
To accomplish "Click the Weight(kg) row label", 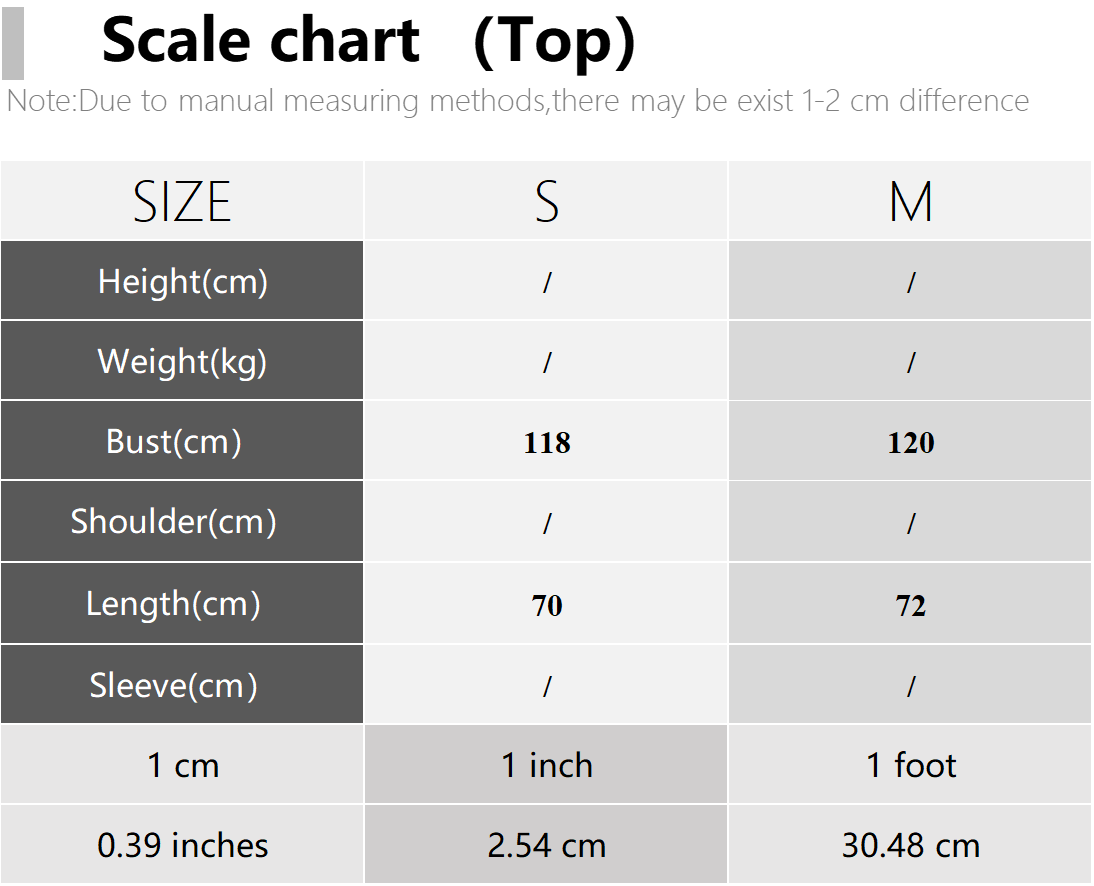I will (182, 361).
